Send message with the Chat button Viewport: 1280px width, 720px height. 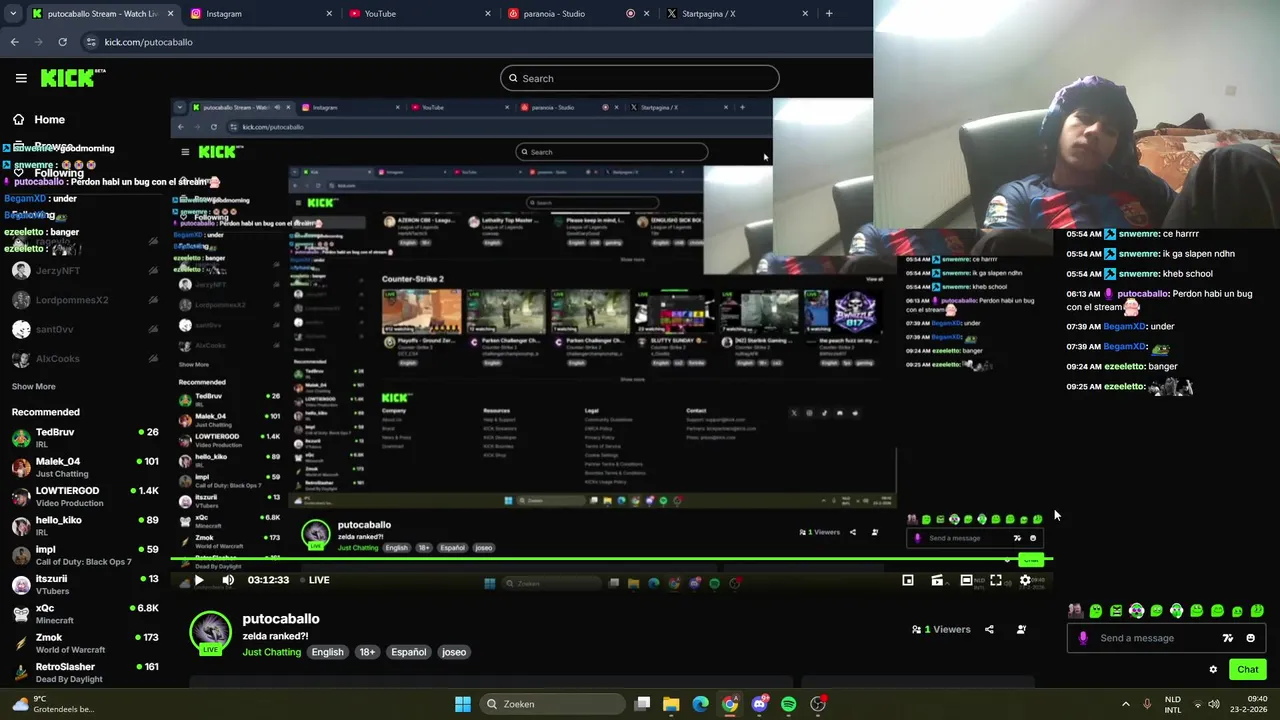tap(1248, 669)
